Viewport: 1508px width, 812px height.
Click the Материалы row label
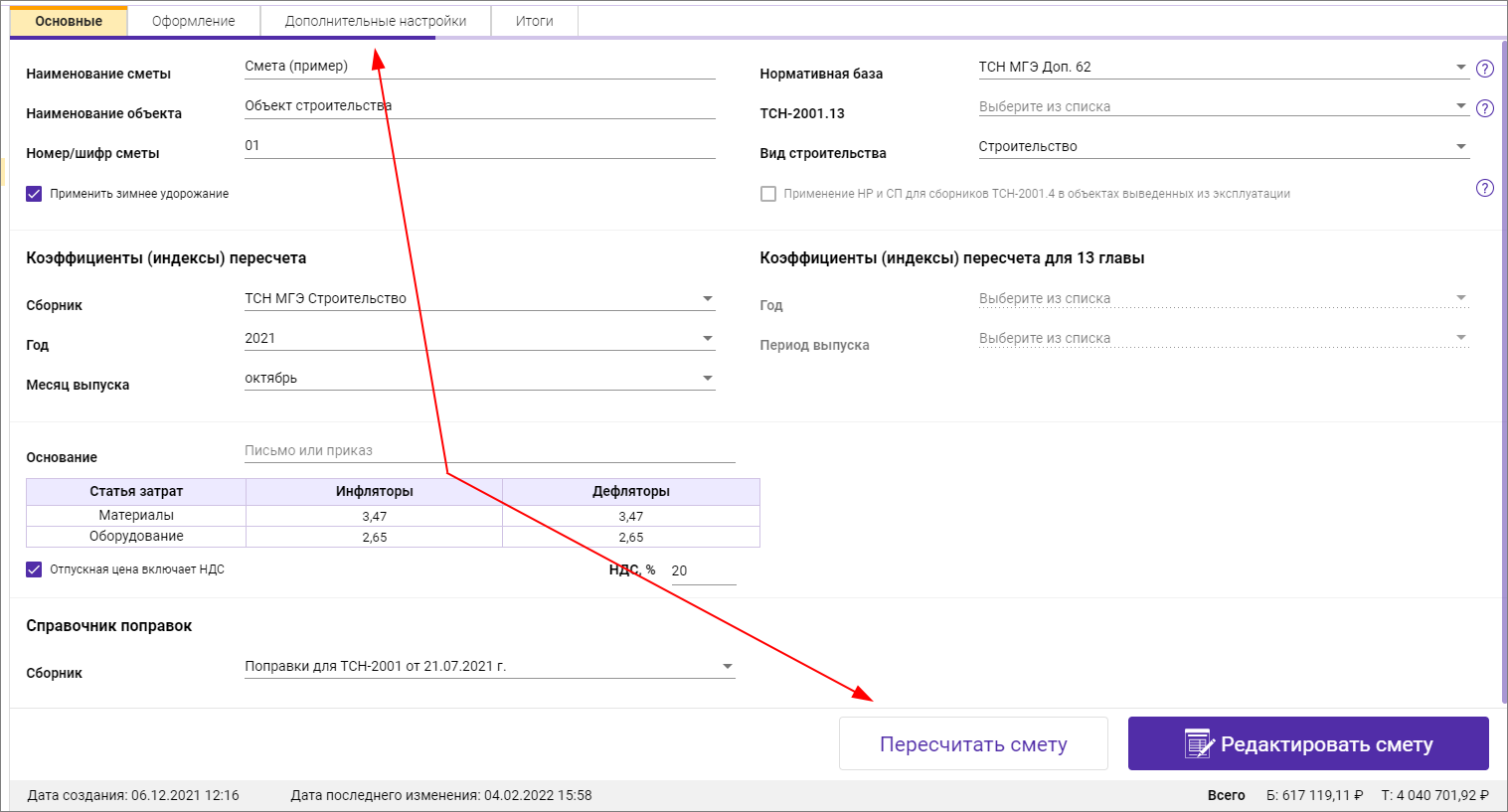click(136, 515)
